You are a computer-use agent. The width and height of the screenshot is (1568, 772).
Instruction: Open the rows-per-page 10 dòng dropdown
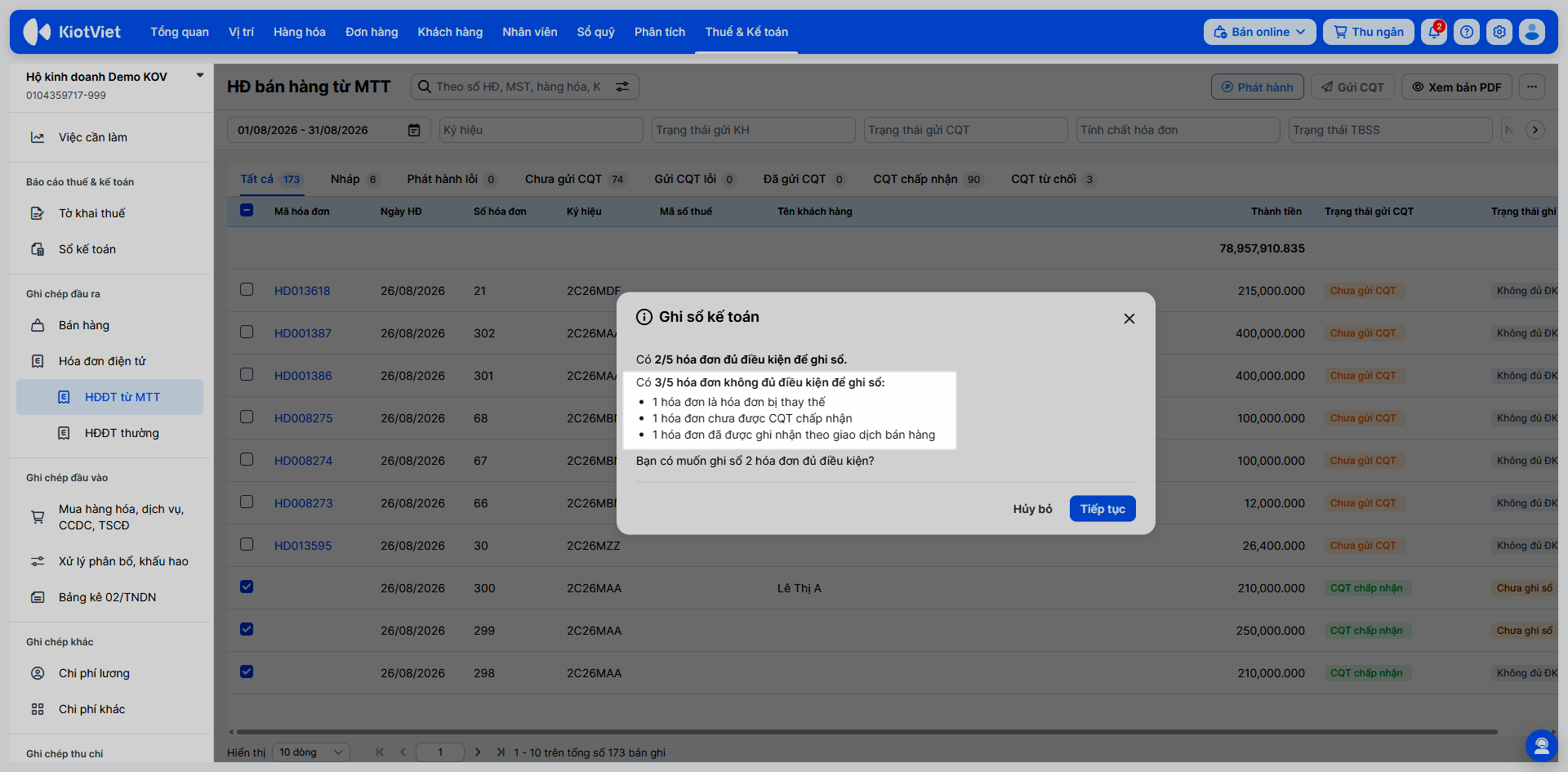coord(311,752)
